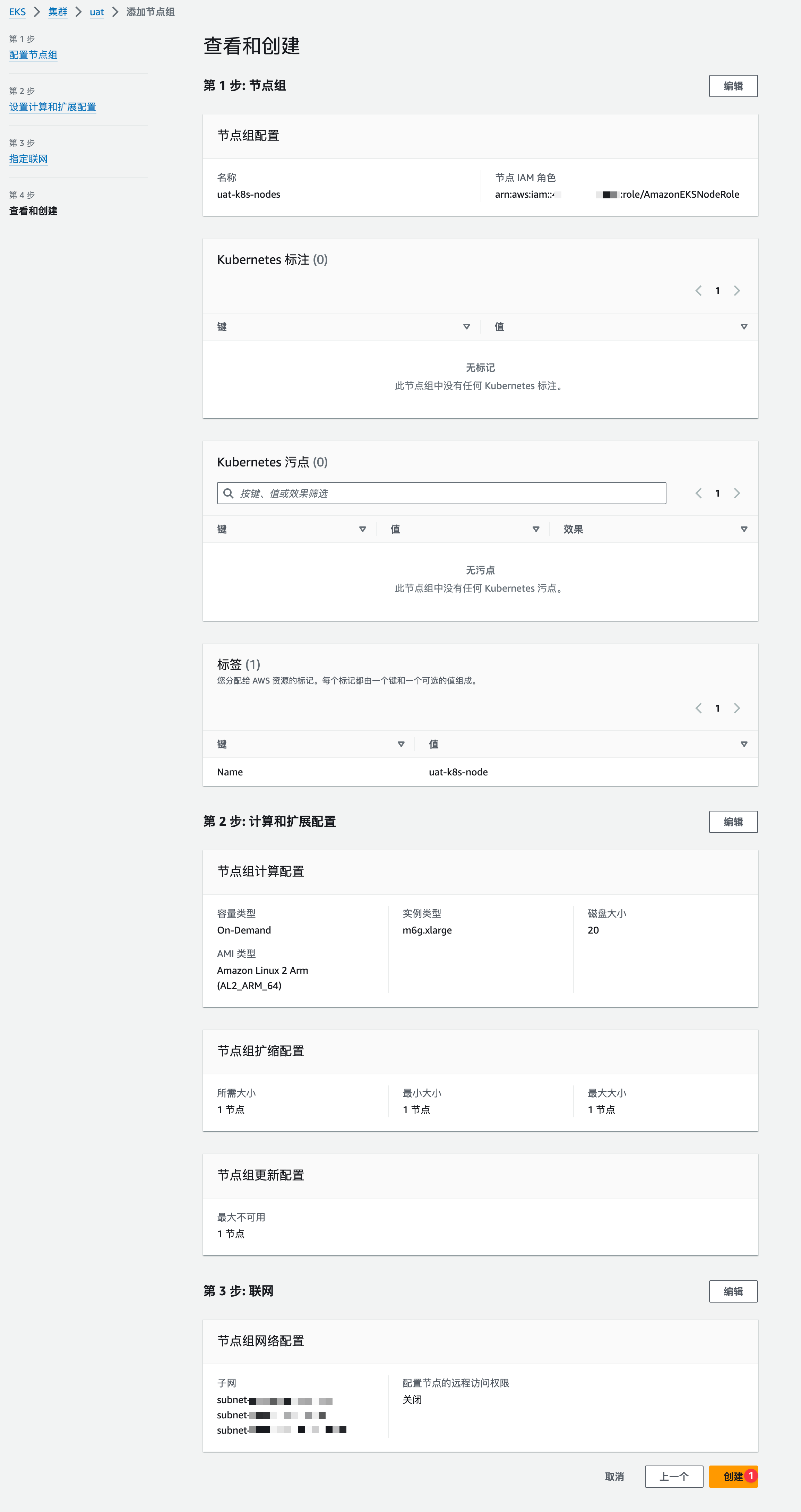
Task: Click the uat-k8s-node tag value
Action: (x=458, y=772)
